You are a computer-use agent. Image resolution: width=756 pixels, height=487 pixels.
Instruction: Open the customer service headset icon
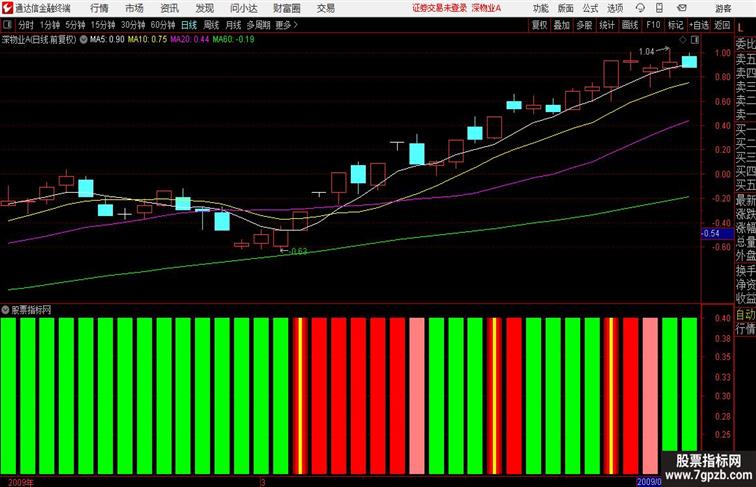[640, 8]
